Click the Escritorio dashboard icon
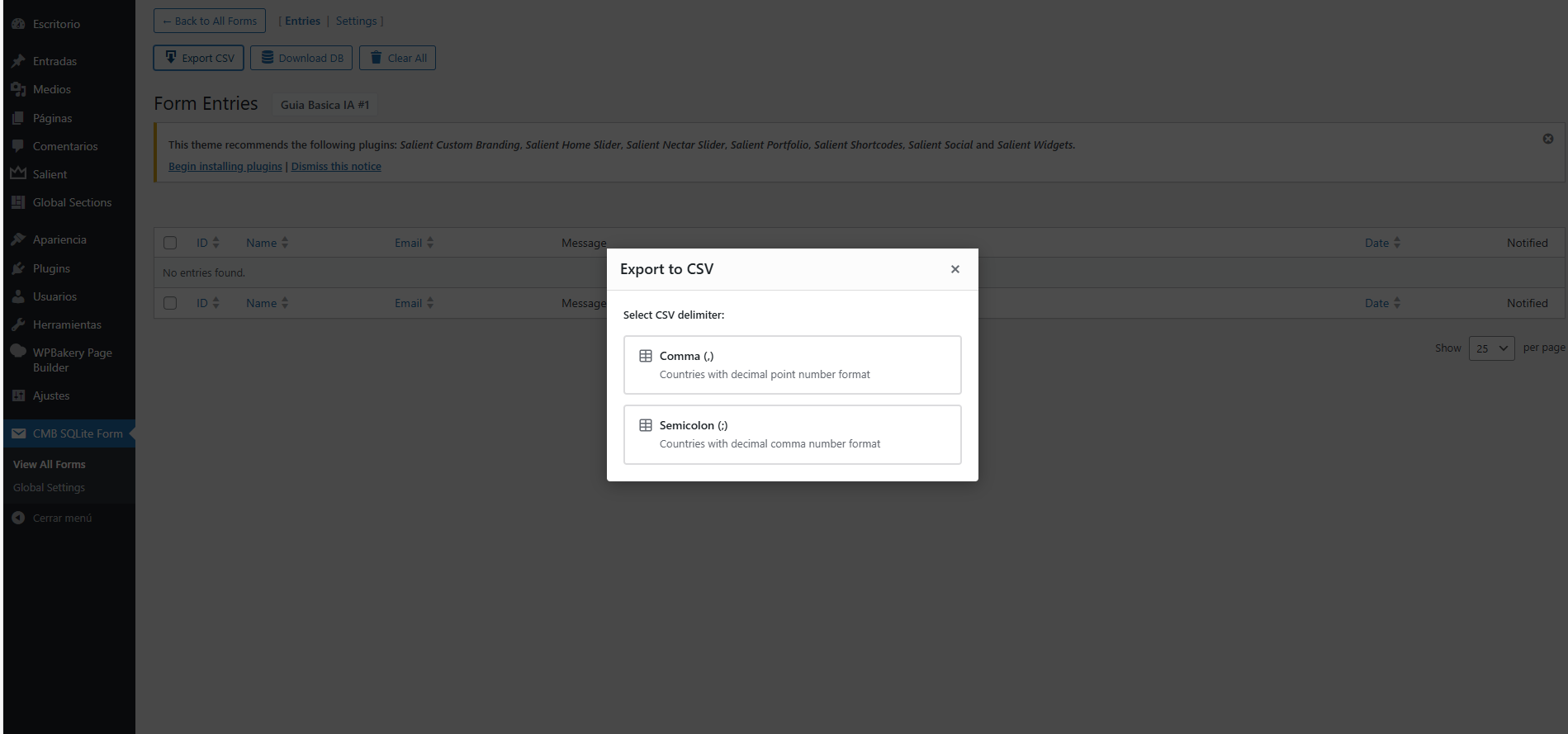 point(18,24)
